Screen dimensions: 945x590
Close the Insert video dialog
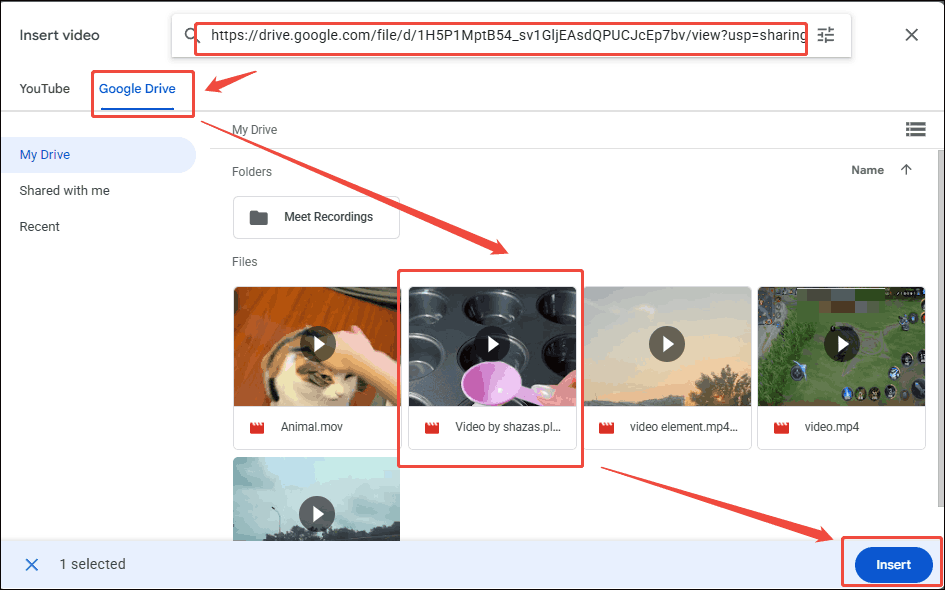click(x=912, y=35)
